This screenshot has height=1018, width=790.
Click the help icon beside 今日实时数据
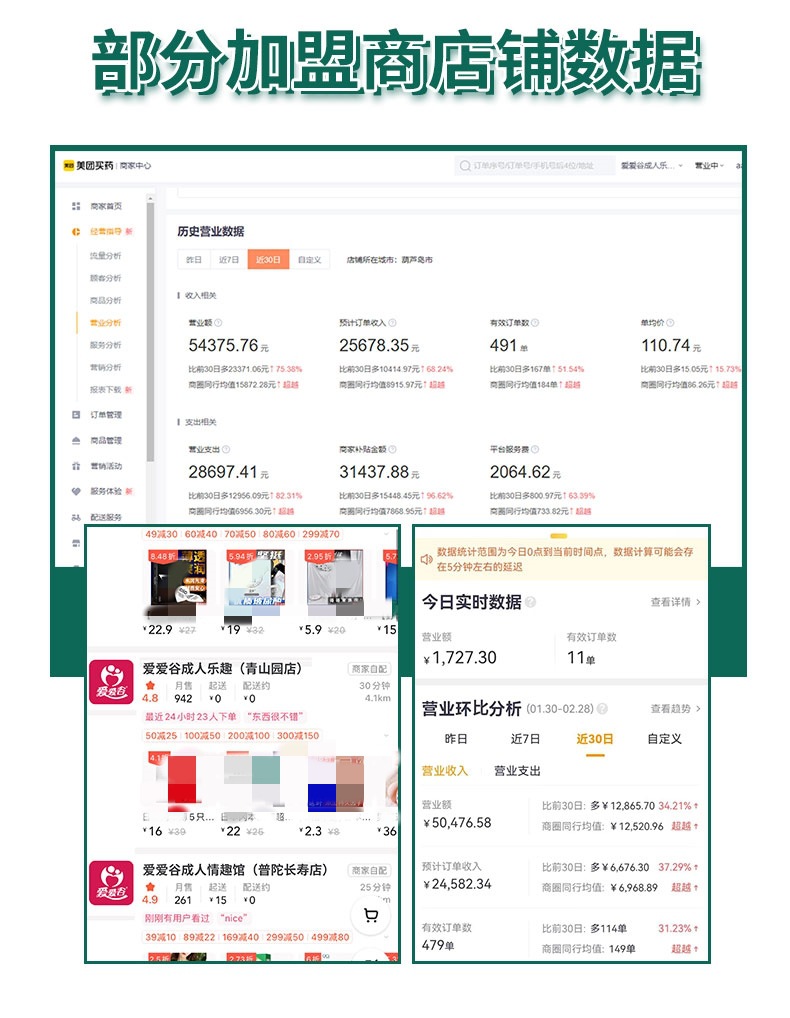[530, 602]
